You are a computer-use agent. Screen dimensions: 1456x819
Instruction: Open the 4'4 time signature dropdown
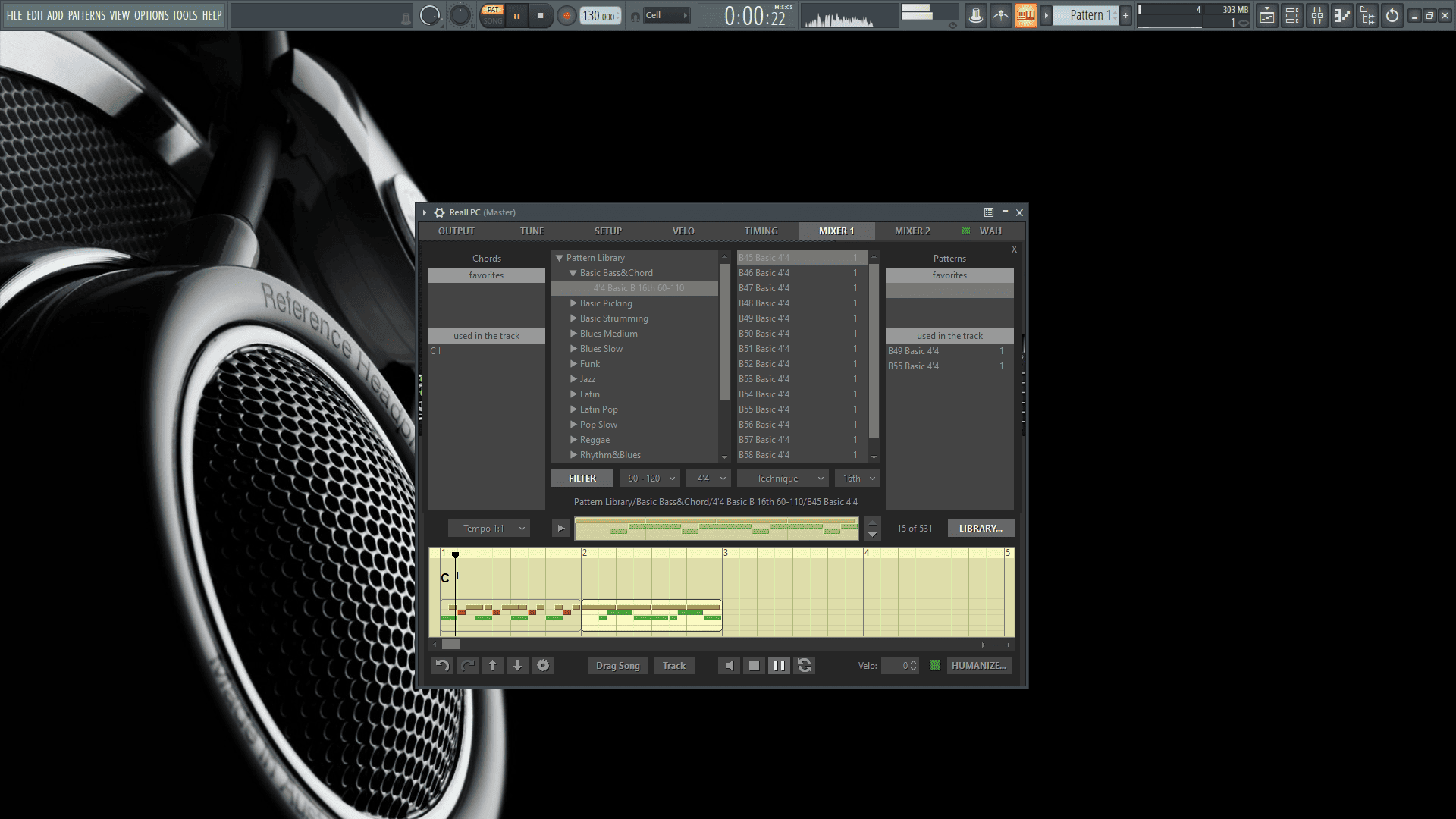(709, 479)
